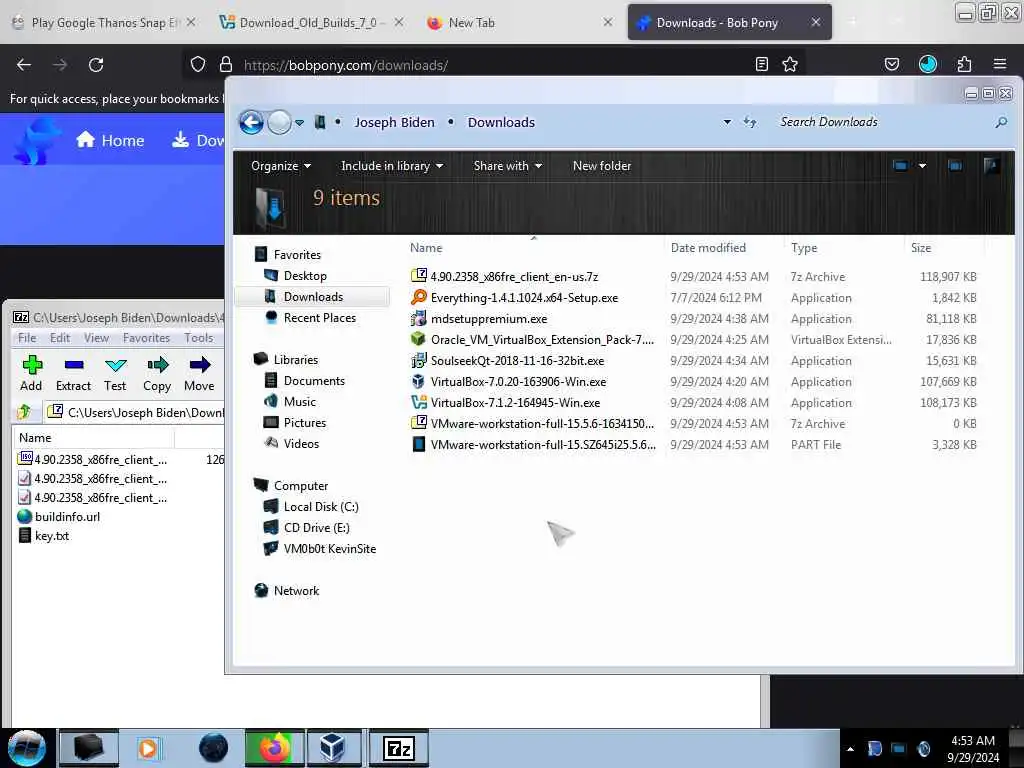Viewport: 1024px width, 768px height.
Task: Select Downloads in Favorites sidebar
Action: coord(313,296)
